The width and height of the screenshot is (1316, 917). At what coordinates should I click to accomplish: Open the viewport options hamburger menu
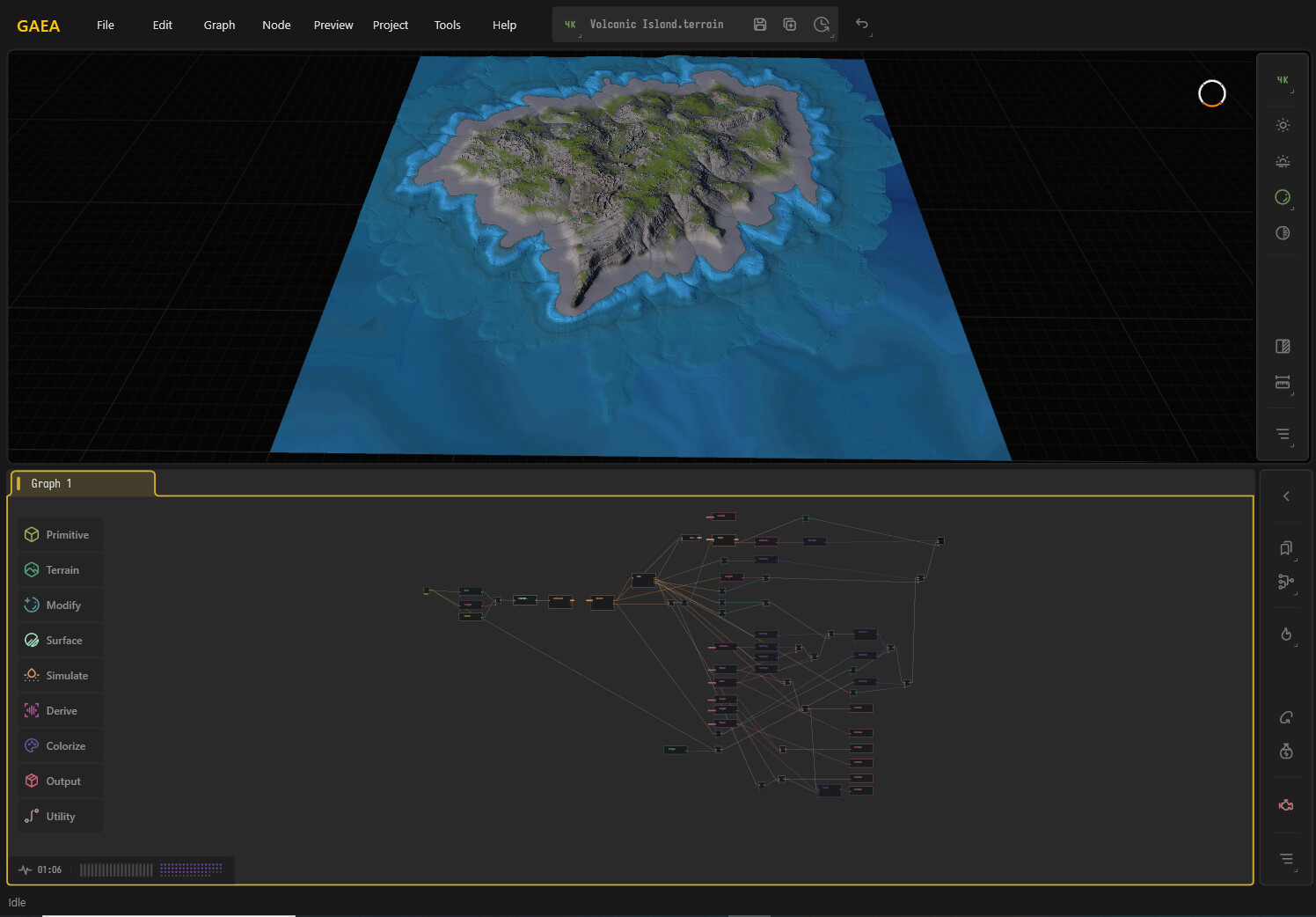click(1282, 434)
